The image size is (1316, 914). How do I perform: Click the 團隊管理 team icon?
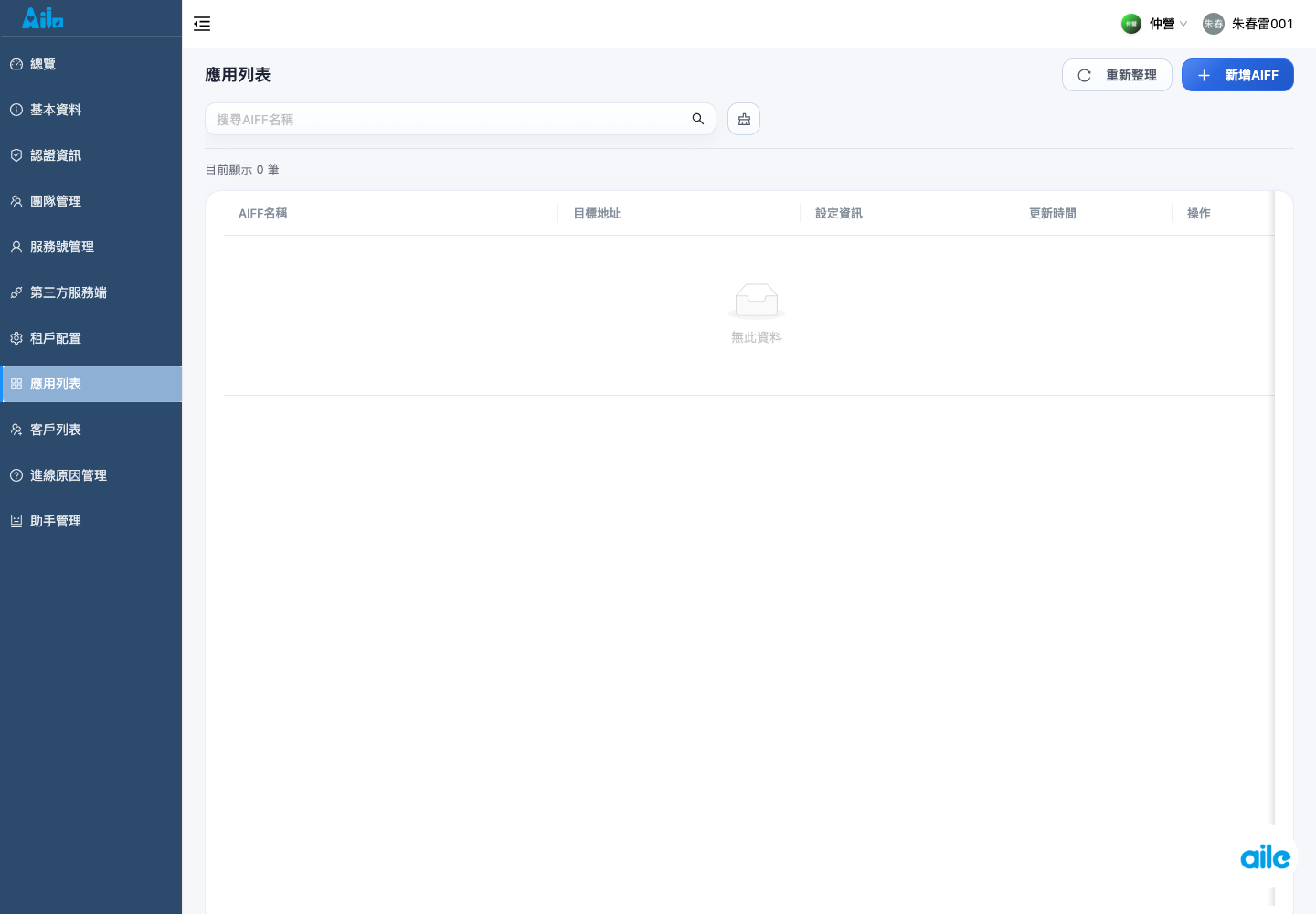[x=16, y=201]
